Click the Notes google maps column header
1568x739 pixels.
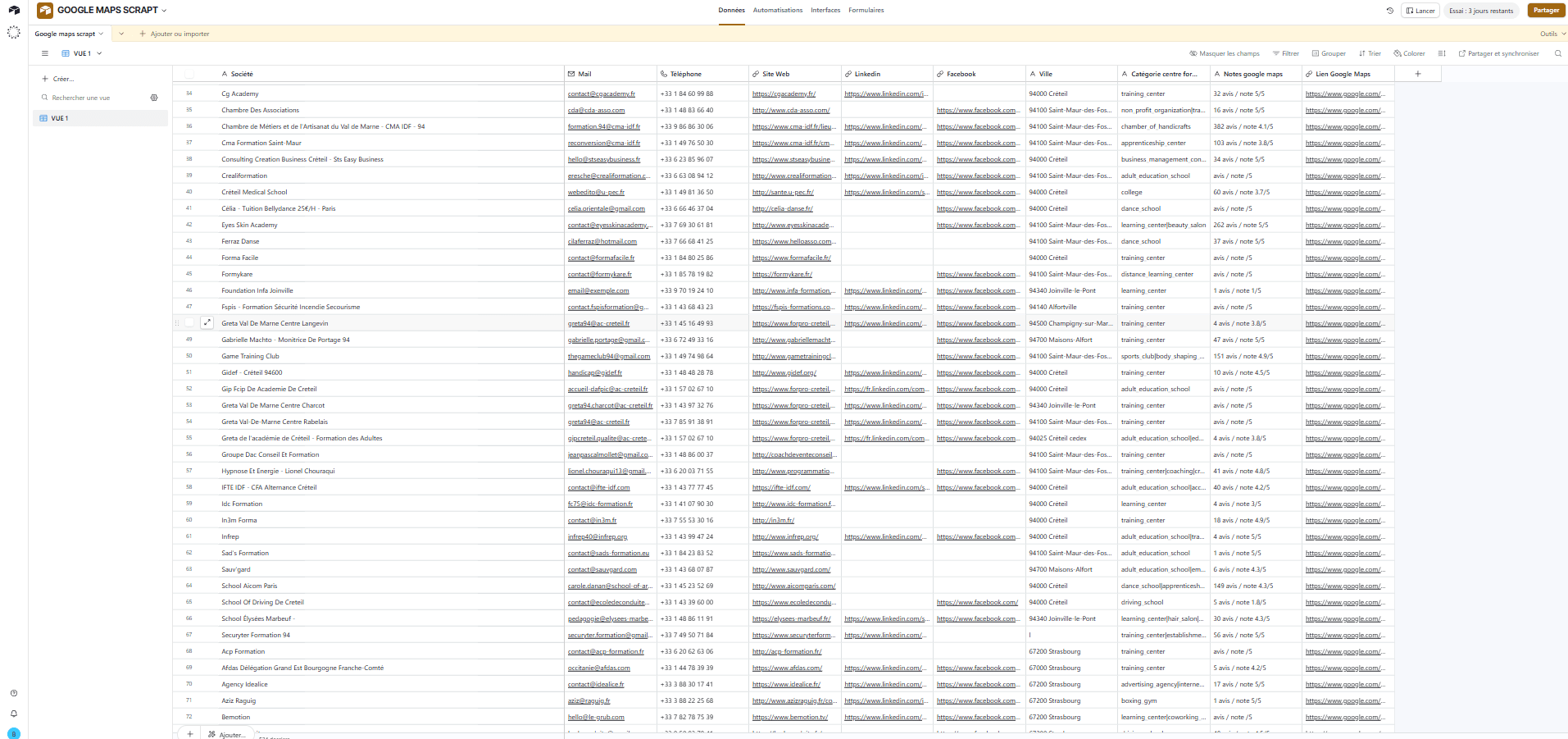coord(1256,74)
